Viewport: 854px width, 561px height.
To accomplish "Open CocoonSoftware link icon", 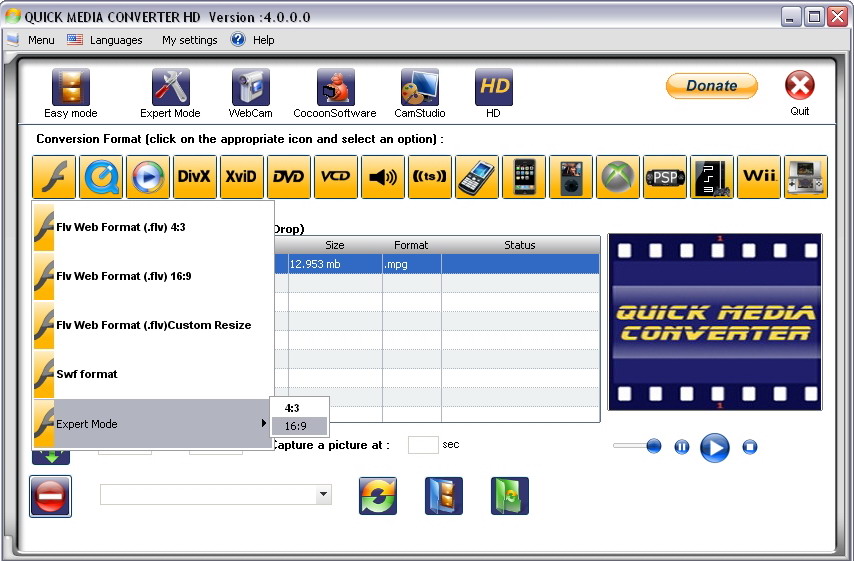I will (x=335, y=93).
